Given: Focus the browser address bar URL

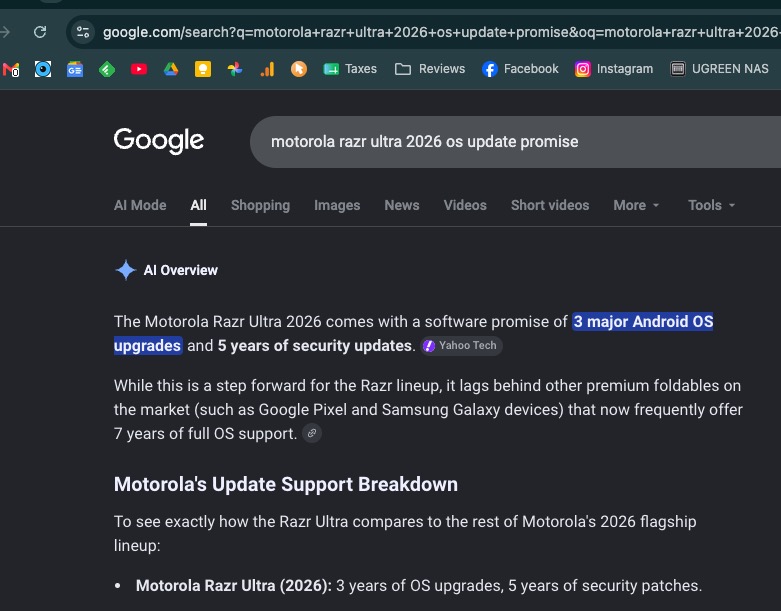Looking at the screenshot, I should click(441, 32).
